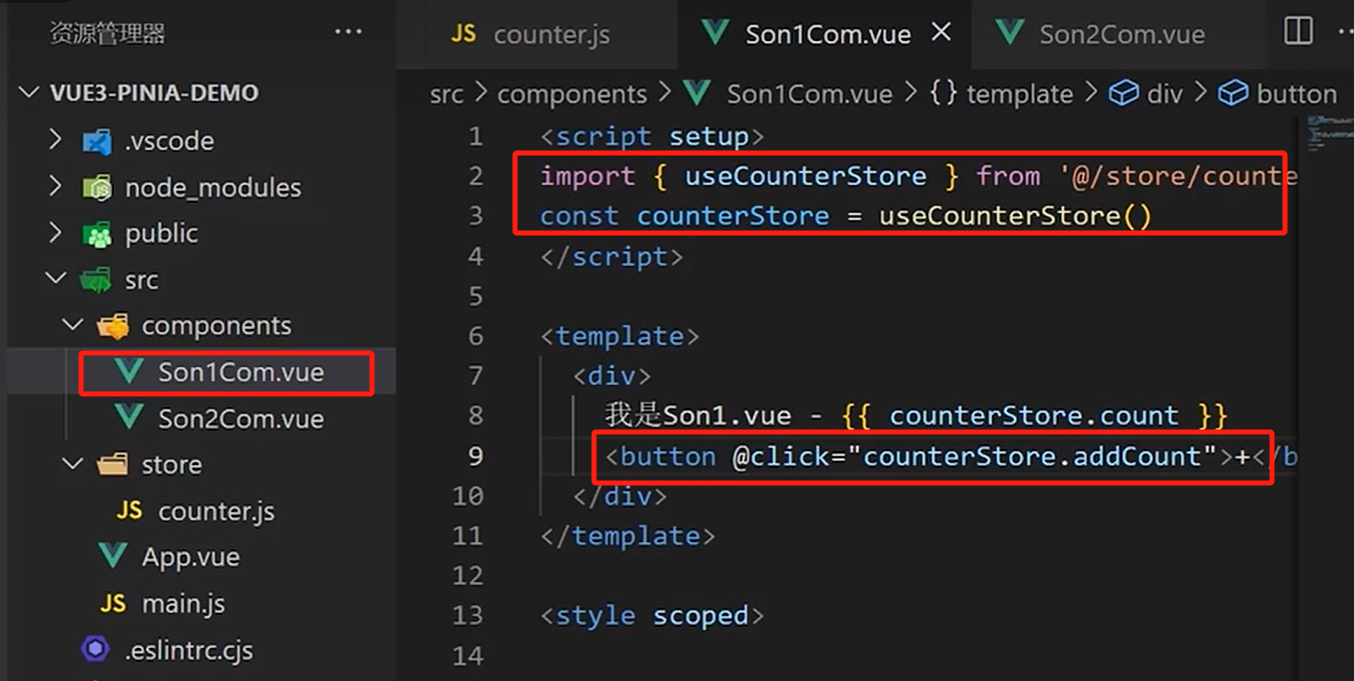Click the '资源管理器' explorer title
This screenshot has height=681, width=1354.
pos(107,34)
